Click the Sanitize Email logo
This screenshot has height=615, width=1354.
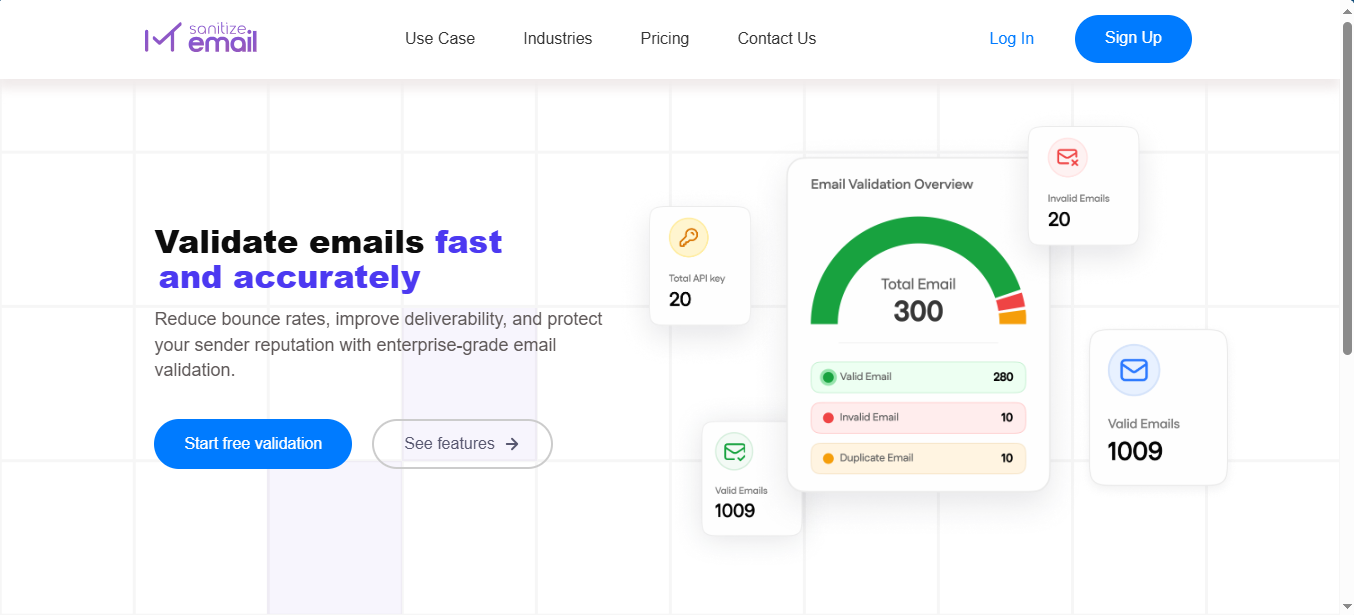pyautogui.click(x=201, y=38)
